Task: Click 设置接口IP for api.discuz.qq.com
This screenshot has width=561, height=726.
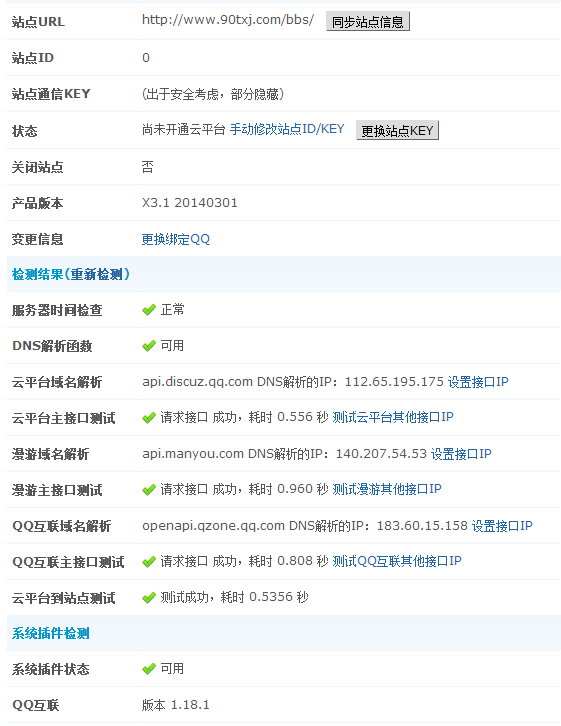Action: (478, 382)
